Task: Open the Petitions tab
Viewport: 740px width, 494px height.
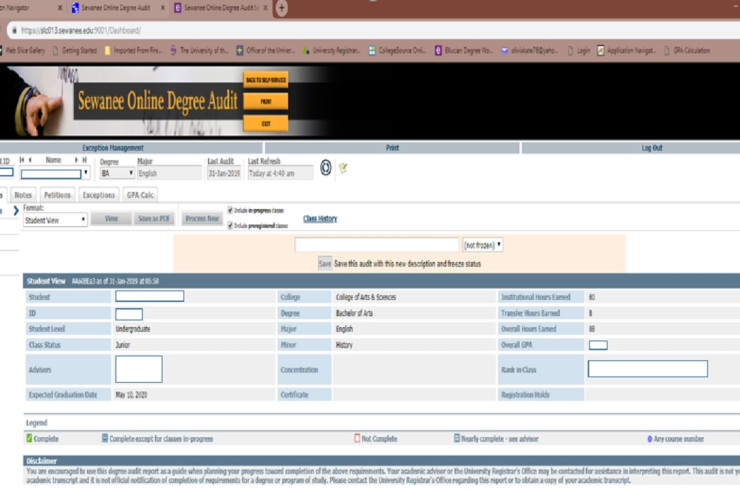Action: pos(57,195)
